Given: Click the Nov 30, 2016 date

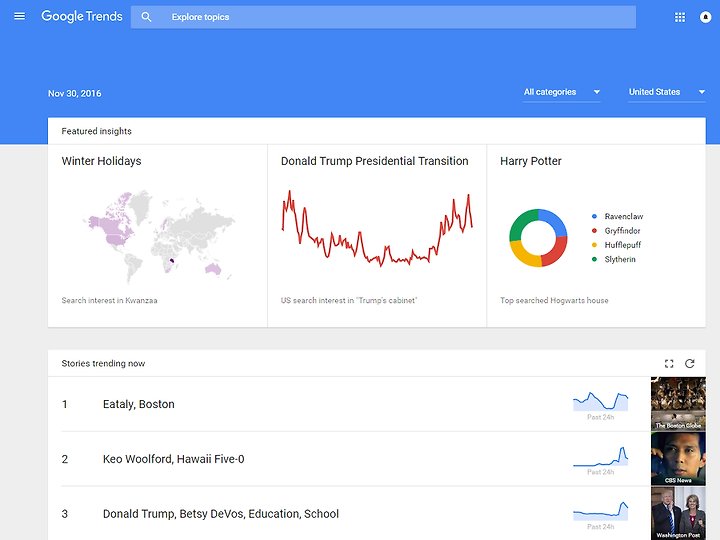Looking at the screenshot, I should [x=74, y=94].
